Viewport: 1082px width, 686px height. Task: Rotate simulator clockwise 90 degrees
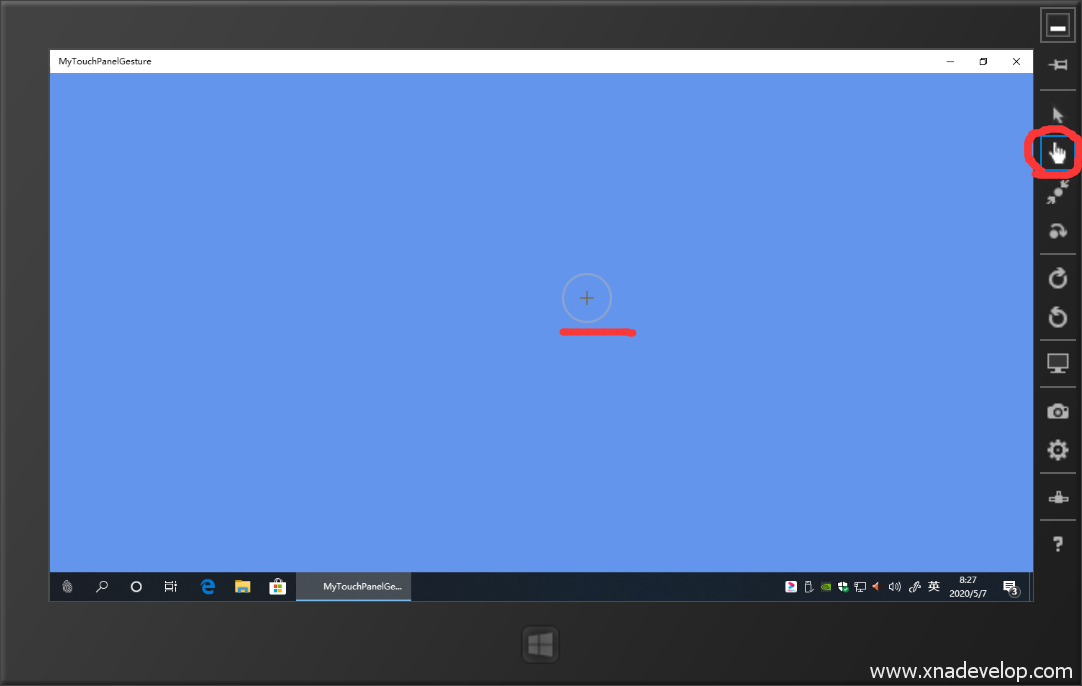(x=1058, y=279)
